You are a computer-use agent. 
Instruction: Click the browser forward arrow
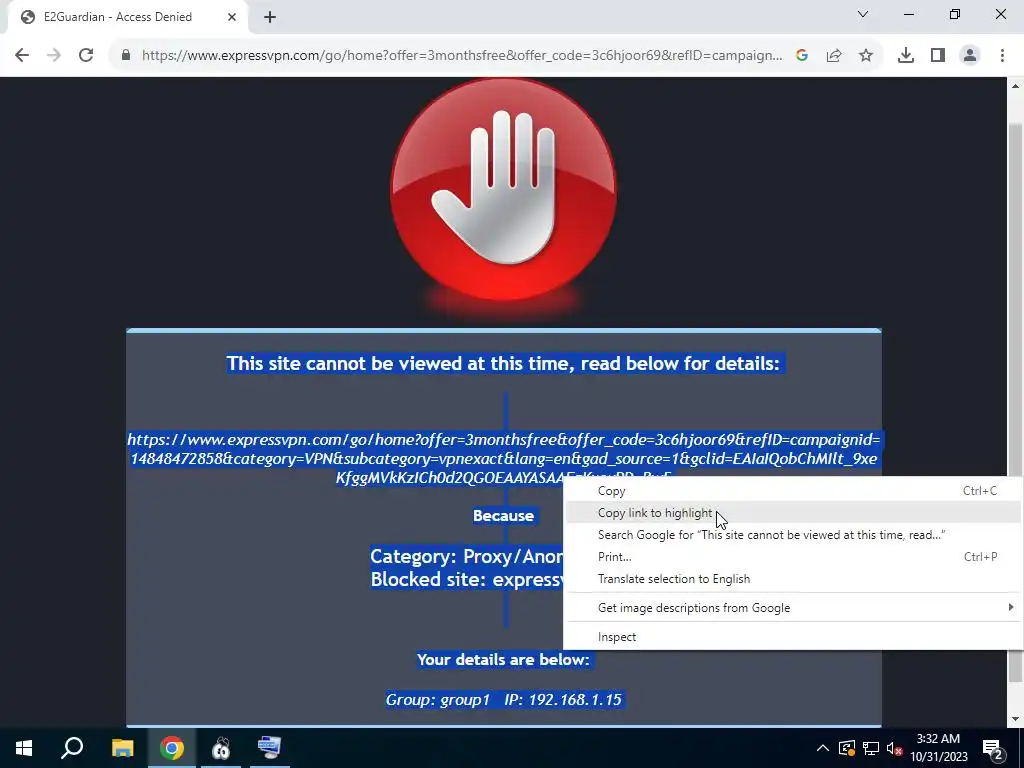click(x=54, y=56)
